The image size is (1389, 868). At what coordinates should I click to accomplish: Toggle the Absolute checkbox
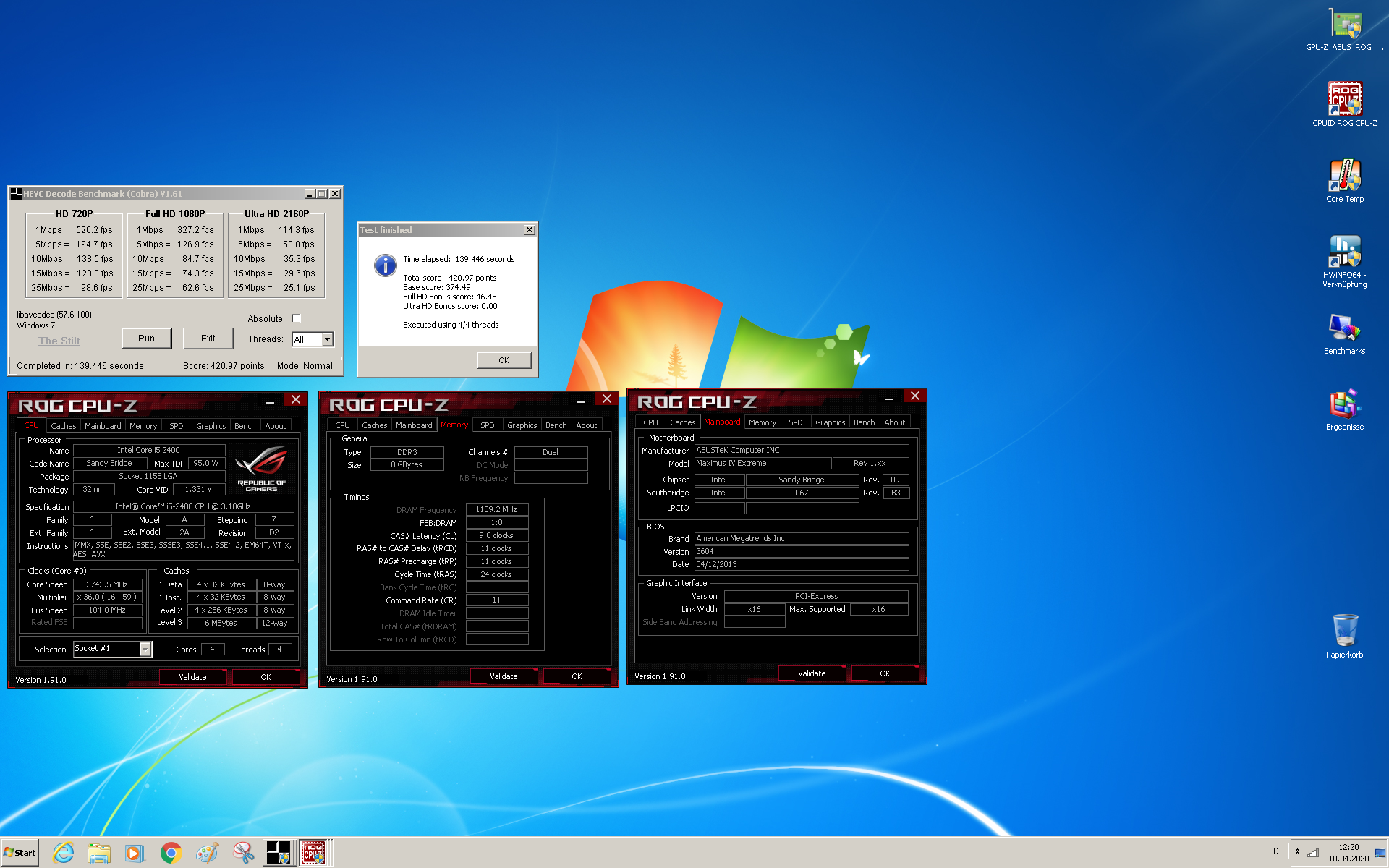(x=296, y=318)
